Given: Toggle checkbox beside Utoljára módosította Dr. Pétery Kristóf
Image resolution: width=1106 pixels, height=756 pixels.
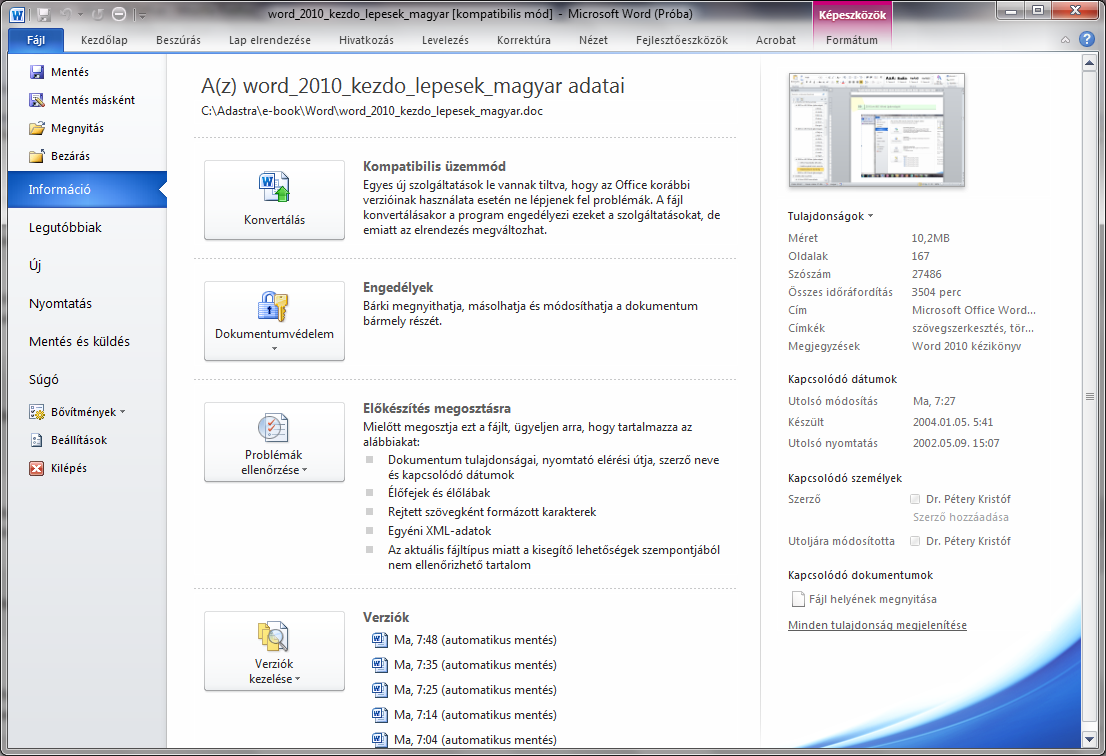Looking at the screenshot, I should [915, 542].
